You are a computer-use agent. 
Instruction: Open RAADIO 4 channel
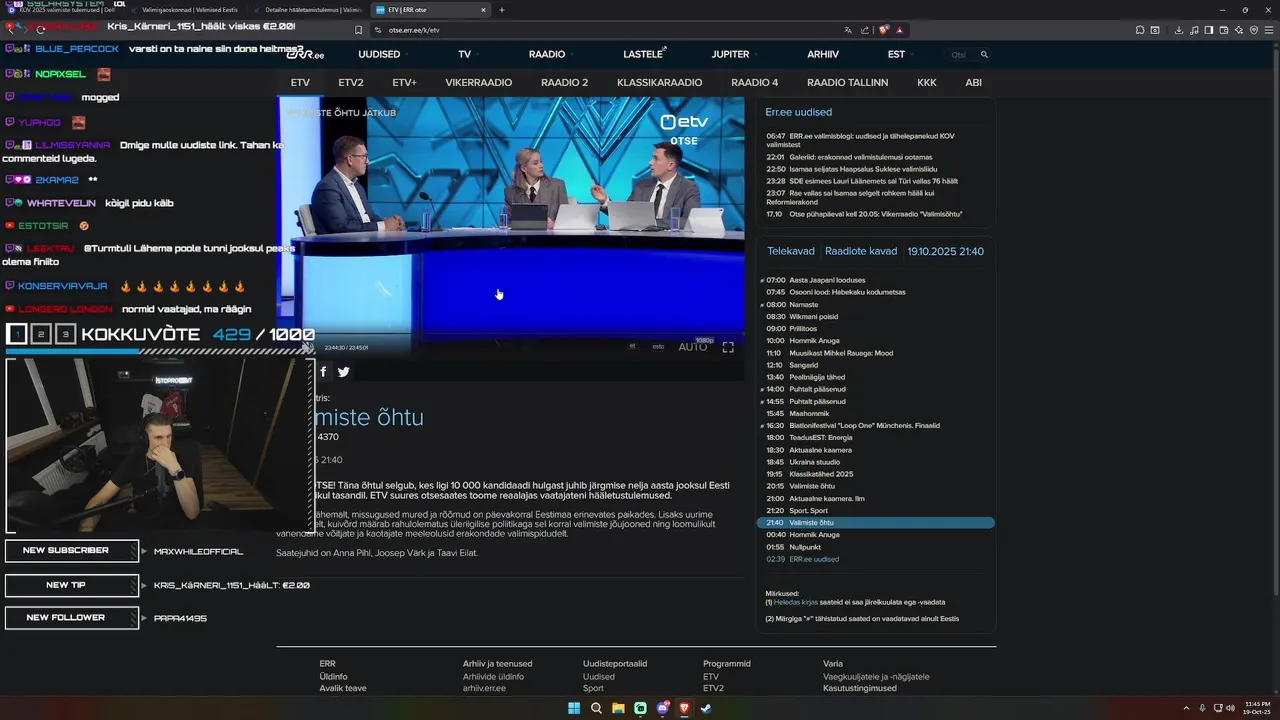(x=755, y=83)
